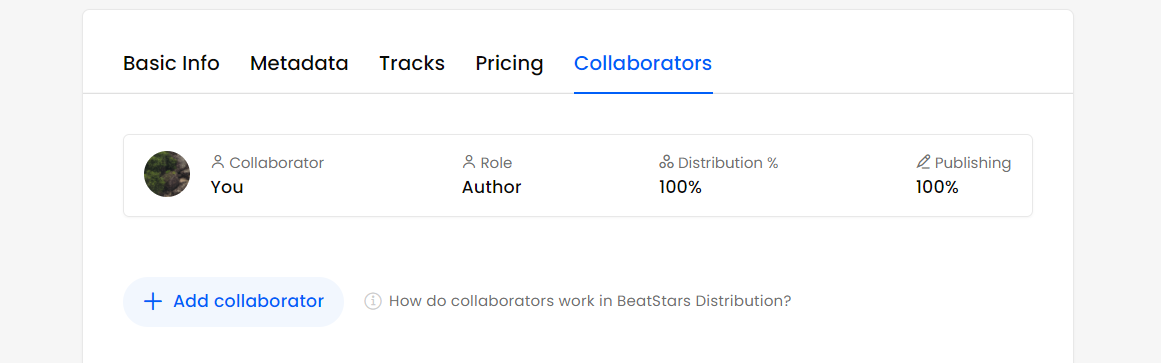Click the Add collaborator button

point(233,302)
